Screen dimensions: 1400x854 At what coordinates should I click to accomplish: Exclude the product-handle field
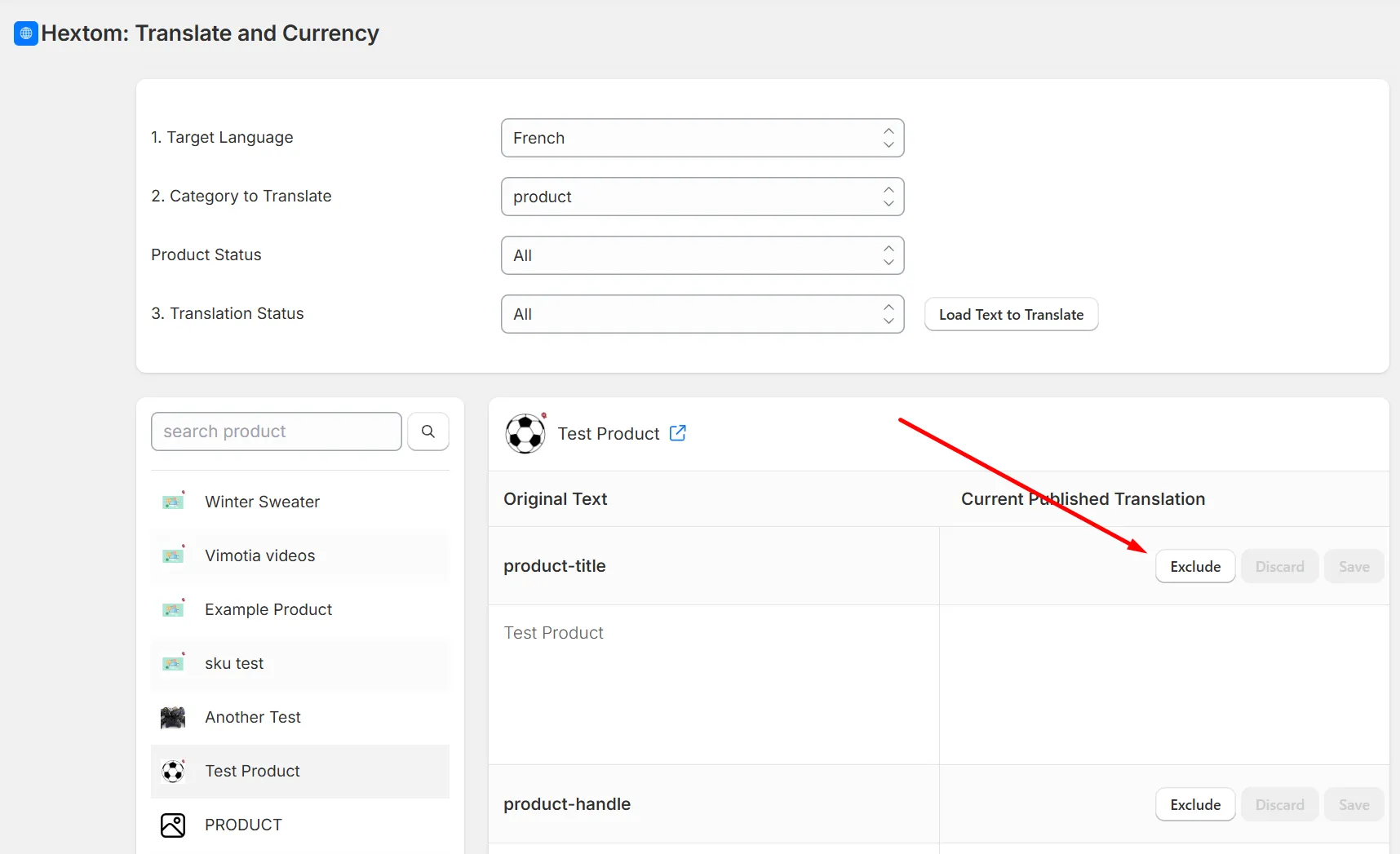[1195, 805]
